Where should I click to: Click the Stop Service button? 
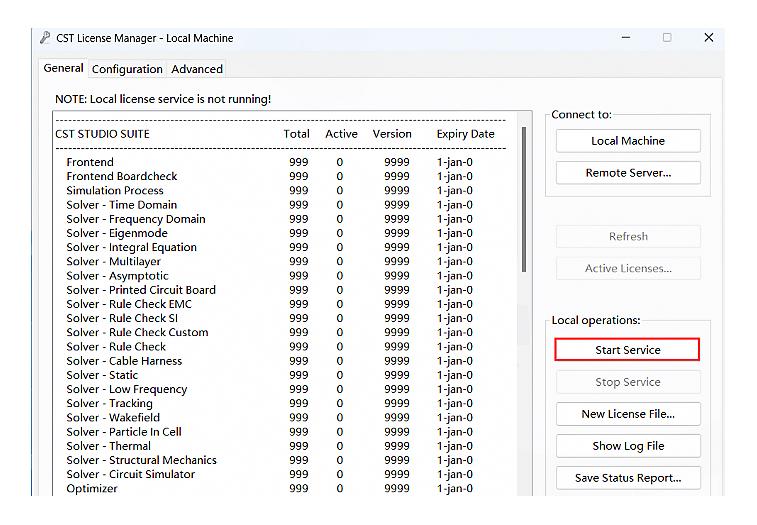[628, 382]
